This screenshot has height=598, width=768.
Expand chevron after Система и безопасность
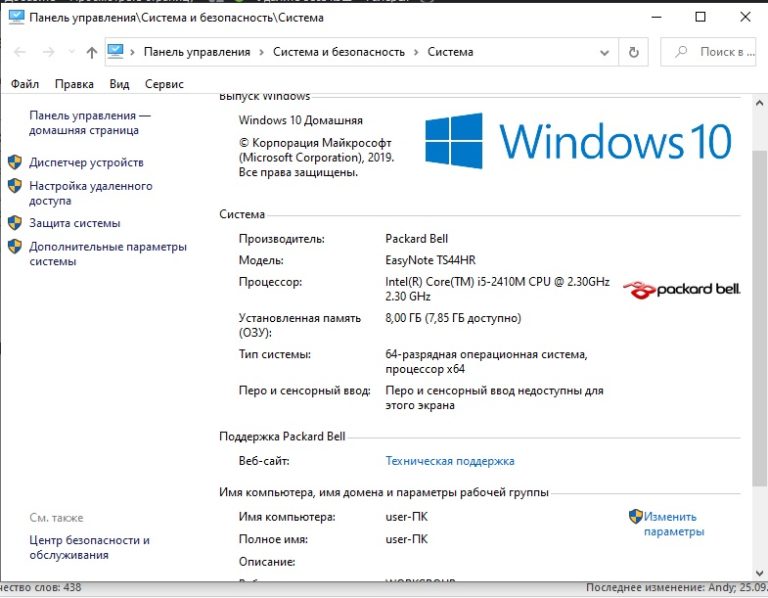(416, 52)
